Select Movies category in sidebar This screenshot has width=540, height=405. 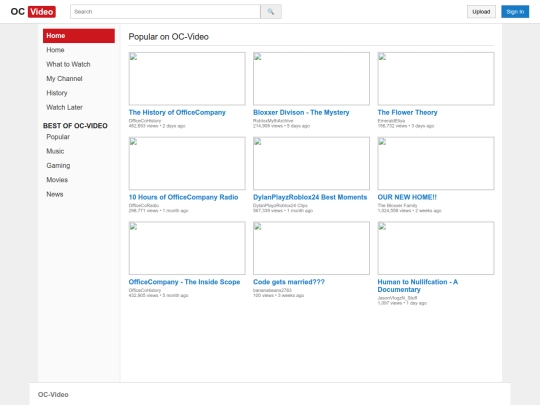(x=57, y=180)
